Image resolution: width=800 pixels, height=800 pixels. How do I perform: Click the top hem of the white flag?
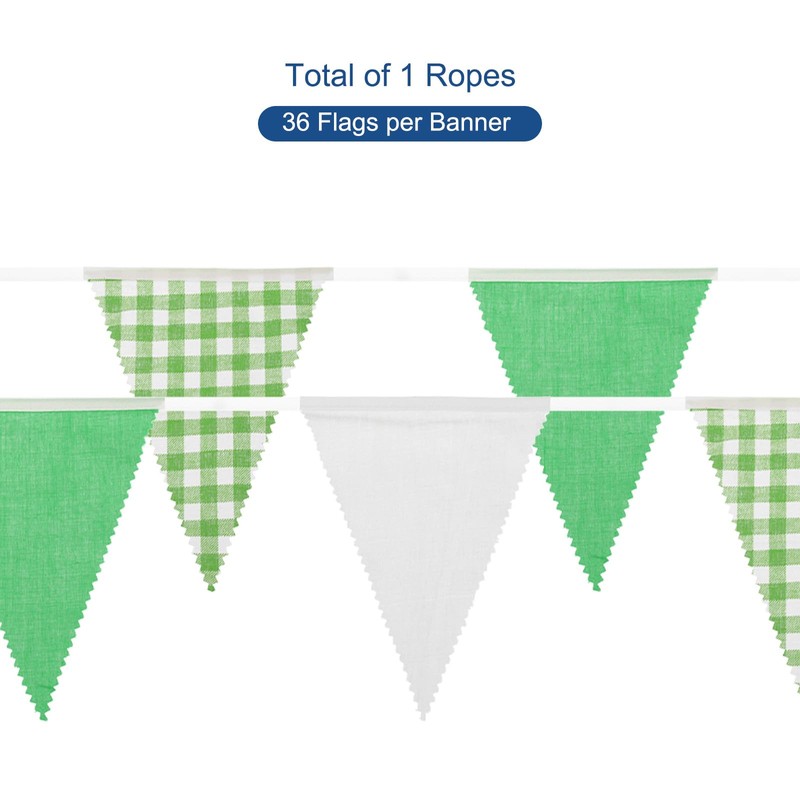pyautogui.click(x=425, y=403)
